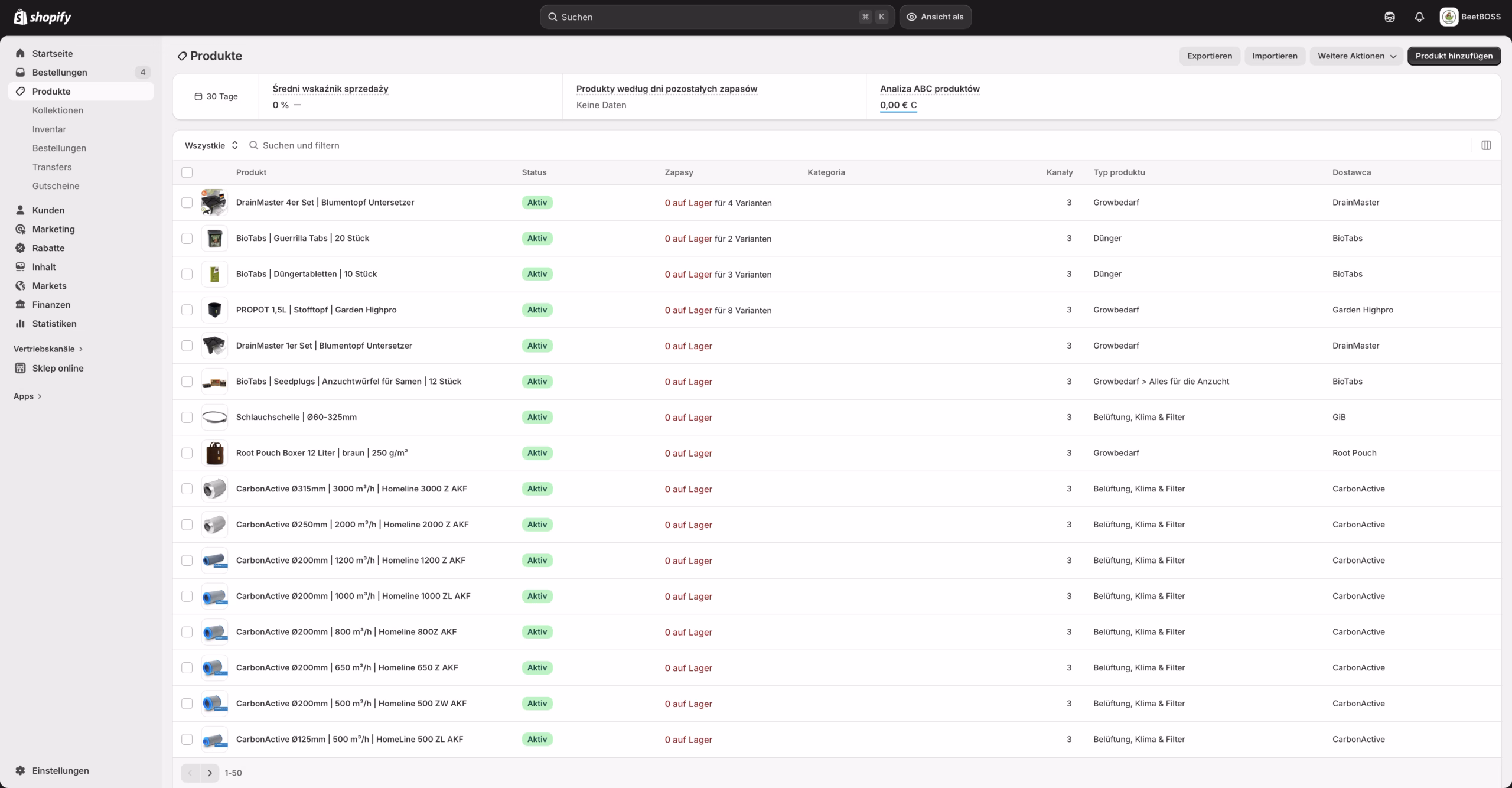Toggle the select-all products checkbox
Viewport: 1512px width, 788px height.
[187, 172]
